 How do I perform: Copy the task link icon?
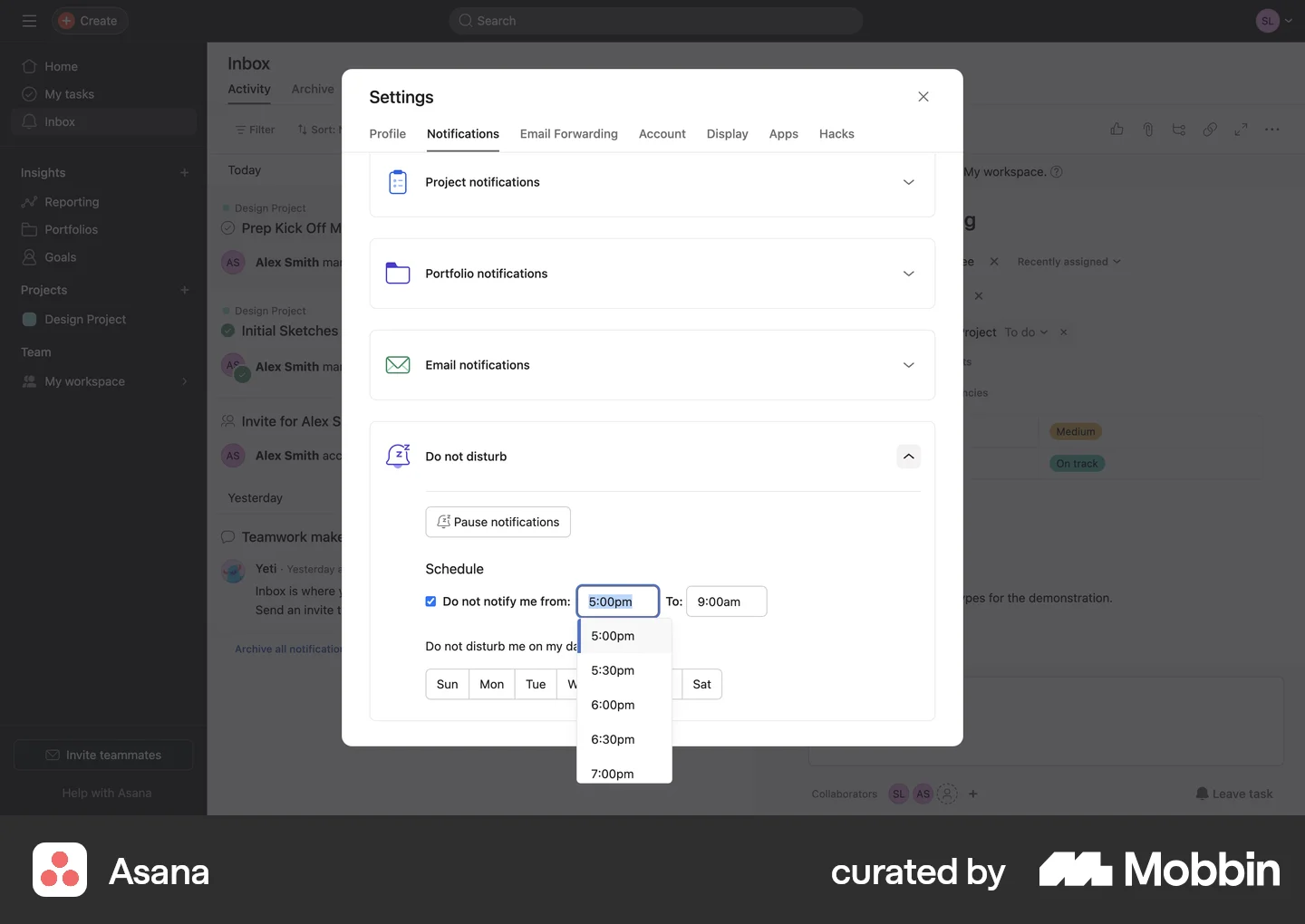click(x=1210, y=130)
